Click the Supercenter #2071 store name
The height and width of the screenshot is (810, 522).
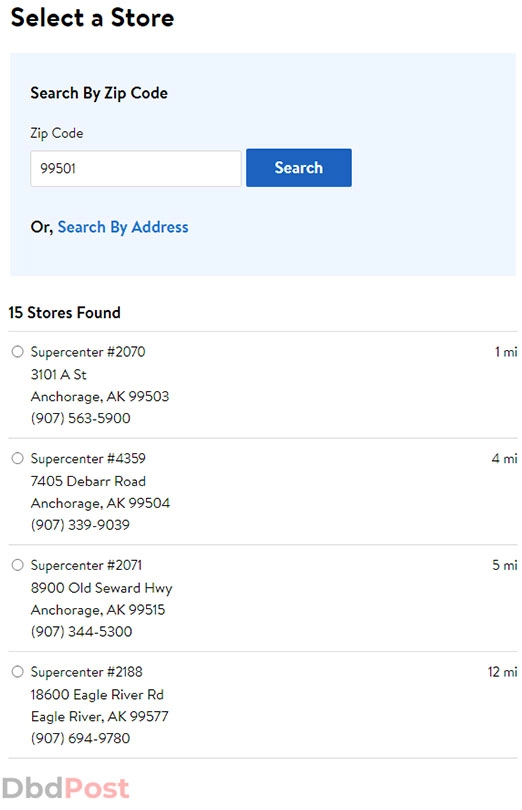click(86, 565)
